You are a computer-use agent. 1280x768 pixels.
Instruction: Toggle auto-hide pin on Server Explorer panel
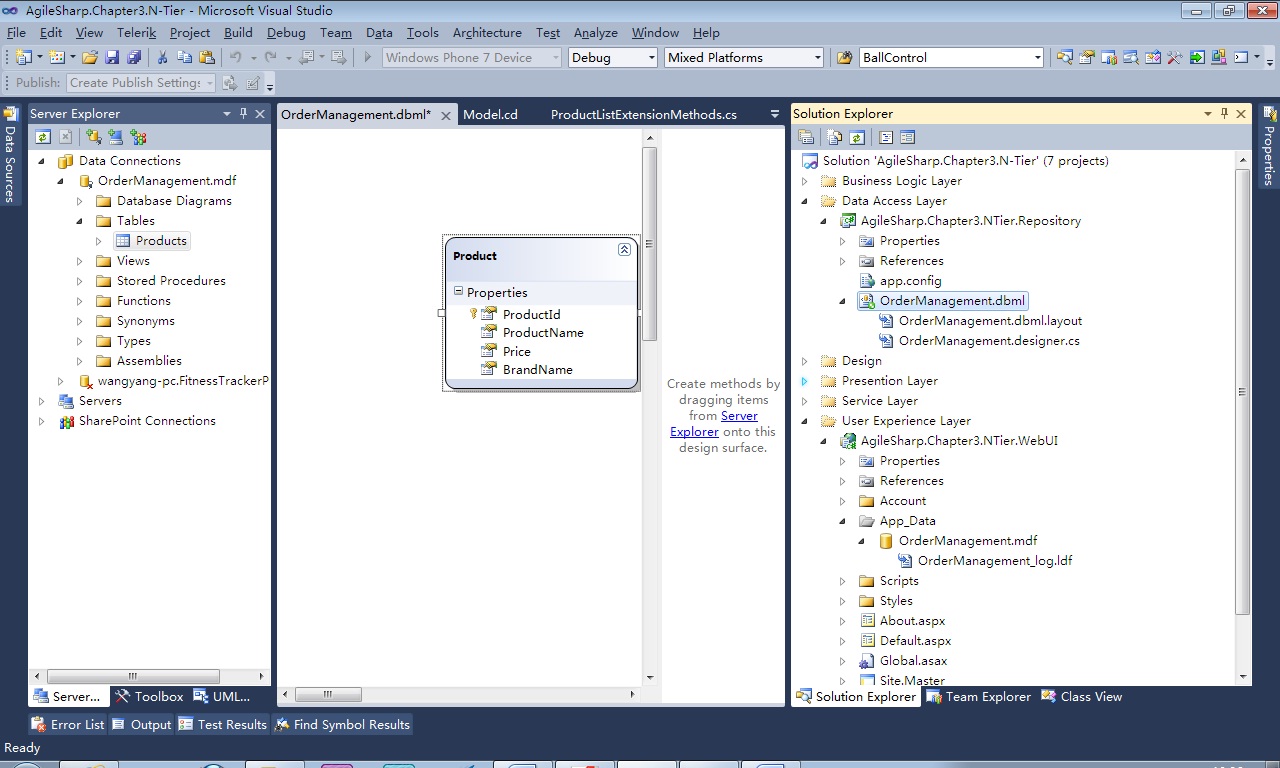pos(243,114)
